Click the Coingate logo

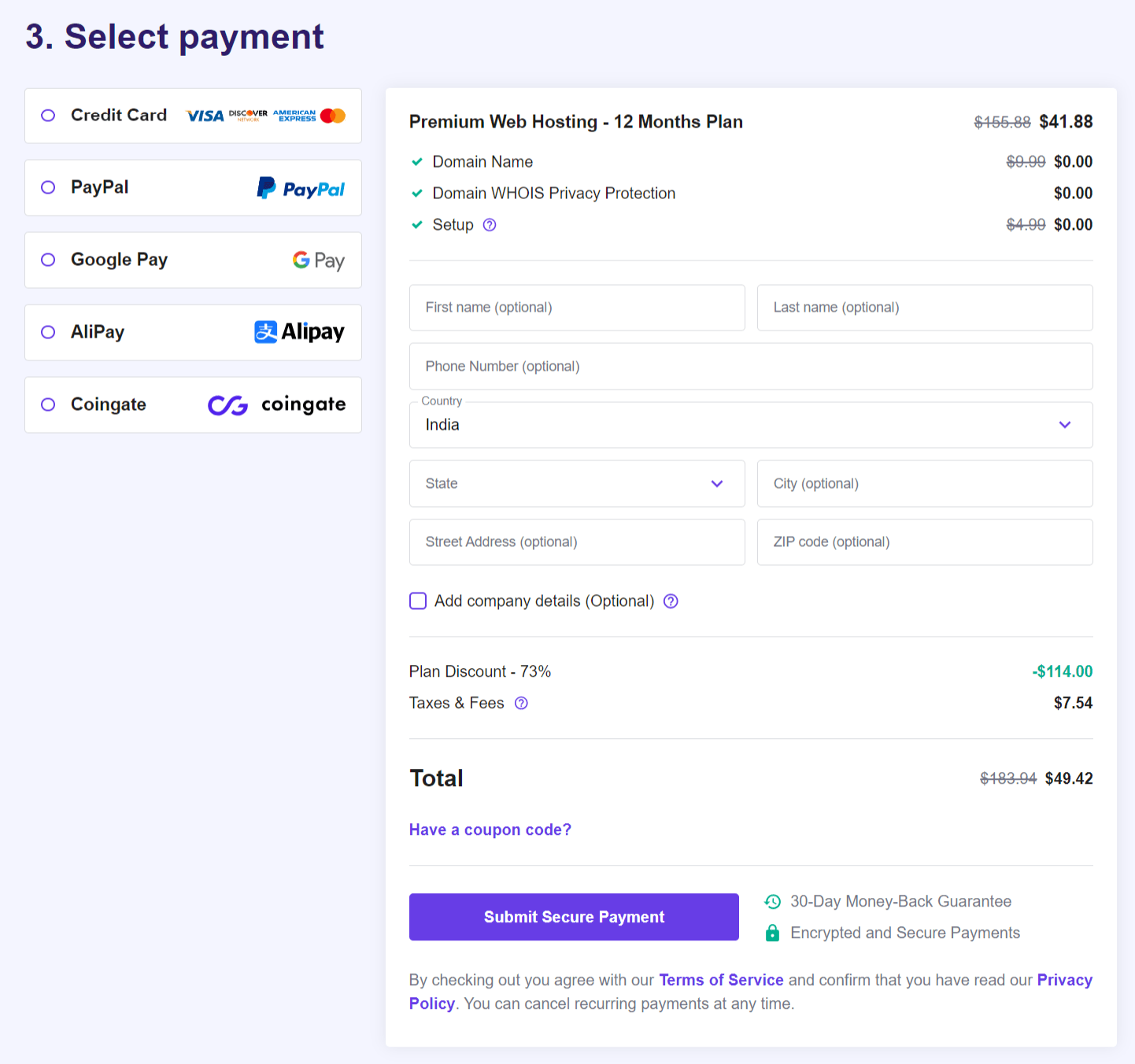click(275, 405)
